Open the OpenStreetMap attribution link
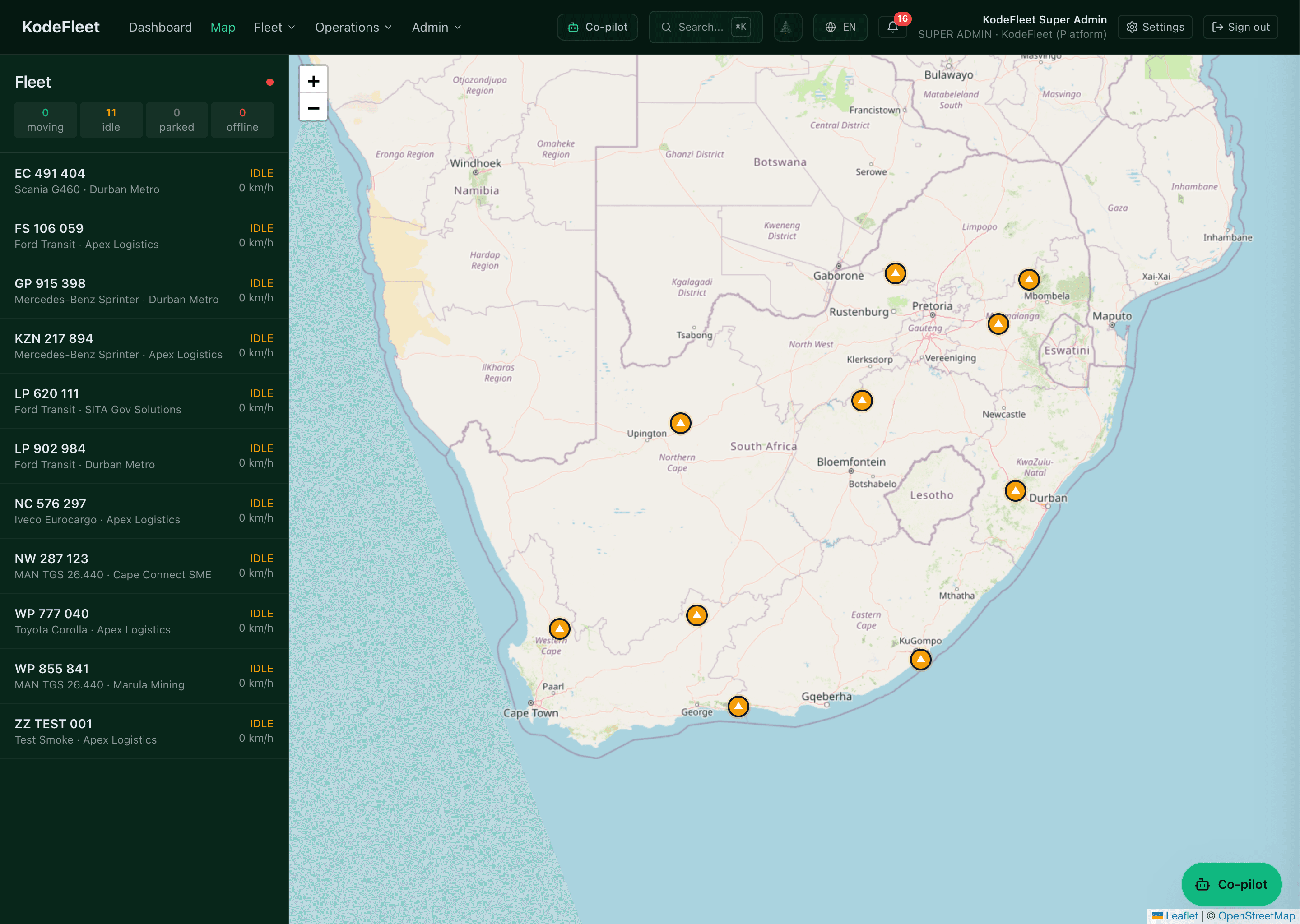Viewport: 1300px width, 924px height. click(x=1256, y=915)
